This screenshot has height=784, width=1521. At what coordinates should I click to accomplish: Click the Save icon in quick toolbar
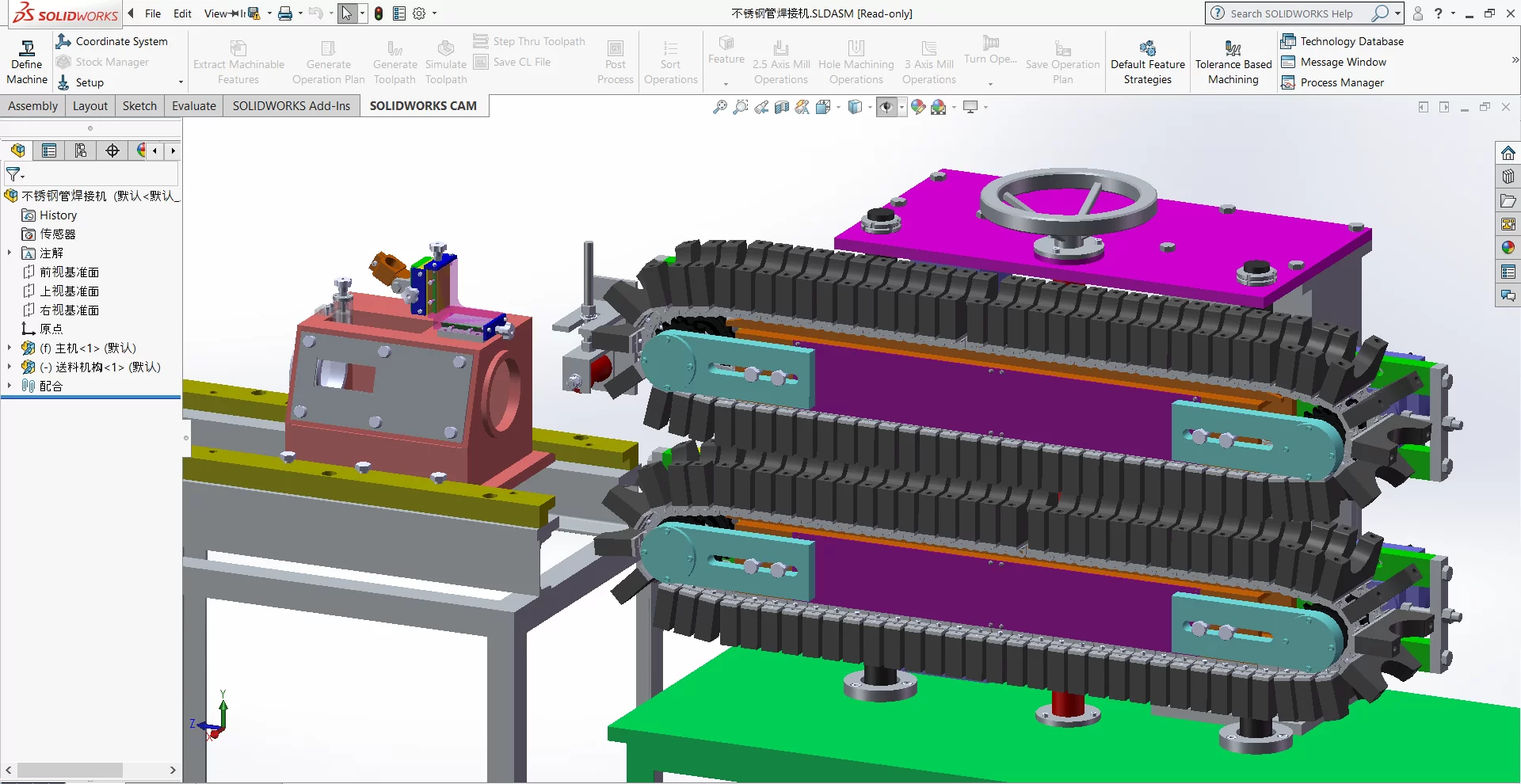(x=254, y=13)
